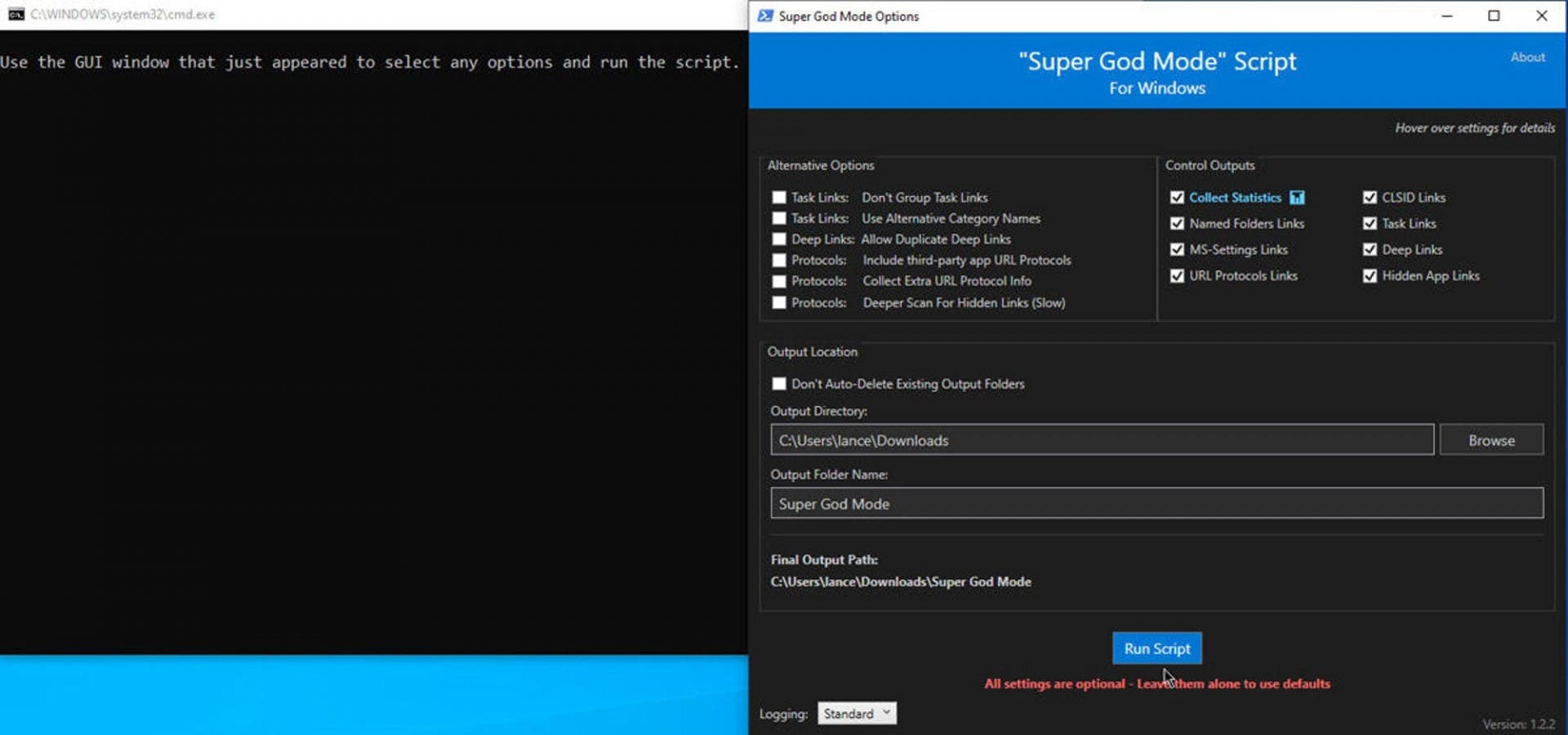Viewport: 1568px width, 735px height.
Task: Minimize the Super God Mode Options window
Action: click(x=1446, y=16)
